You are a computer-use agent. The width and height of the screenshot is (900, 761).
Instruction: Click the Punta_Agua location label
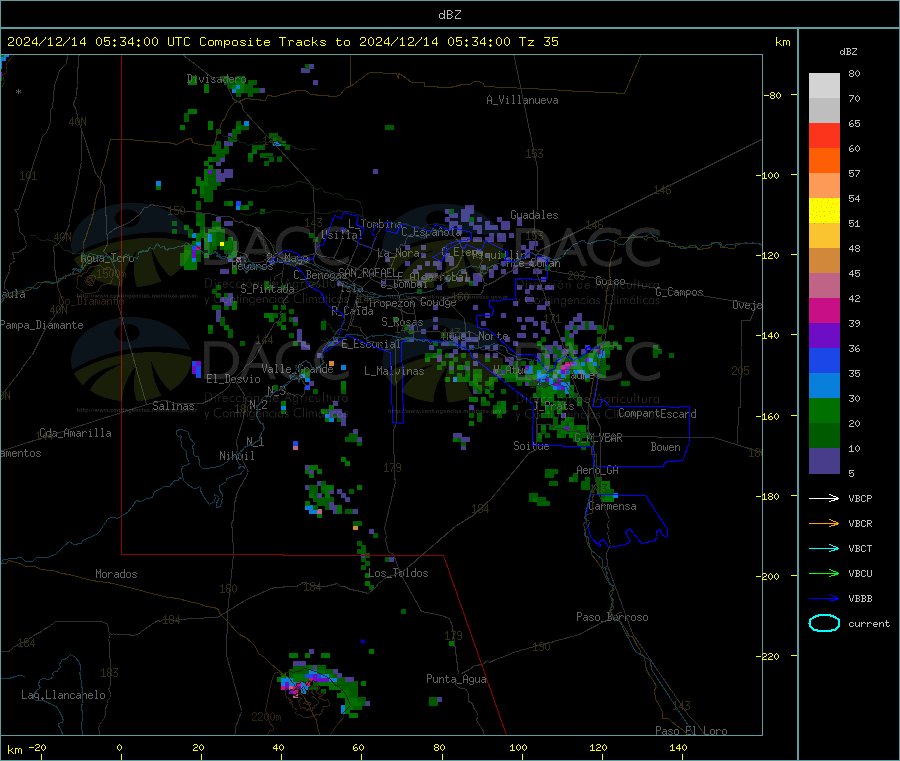(x=456, y=679)
